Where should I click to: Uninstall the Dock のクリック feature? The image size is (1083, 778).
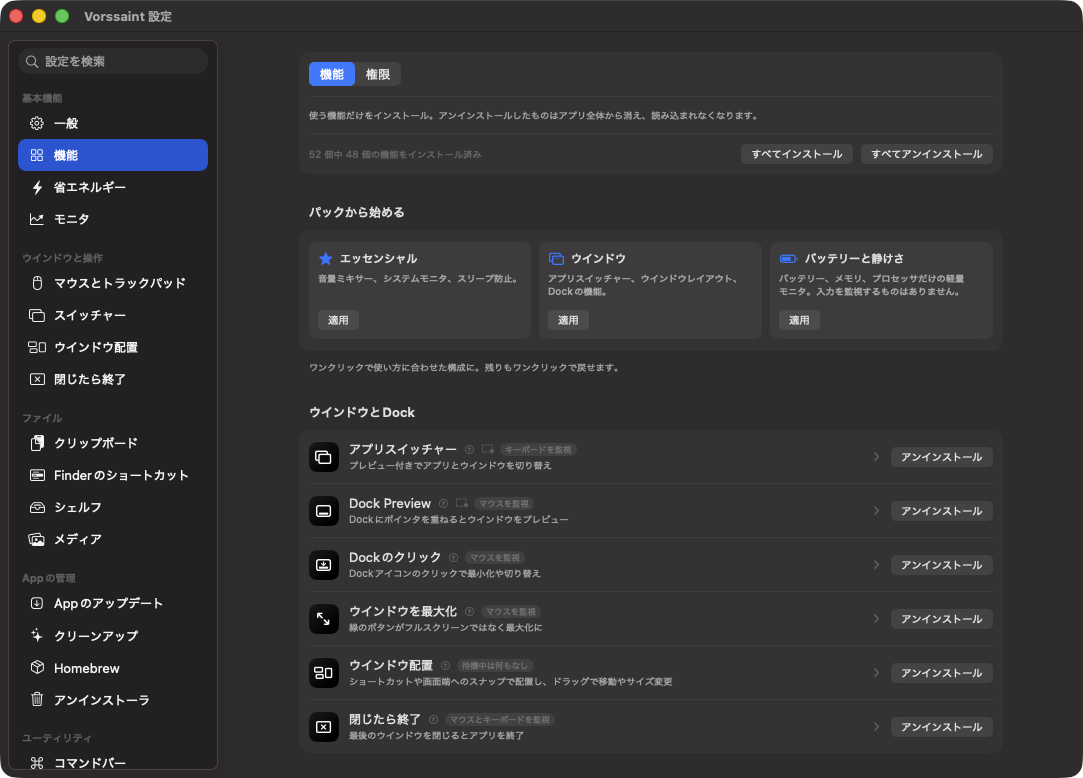click(x=941, y=564)
